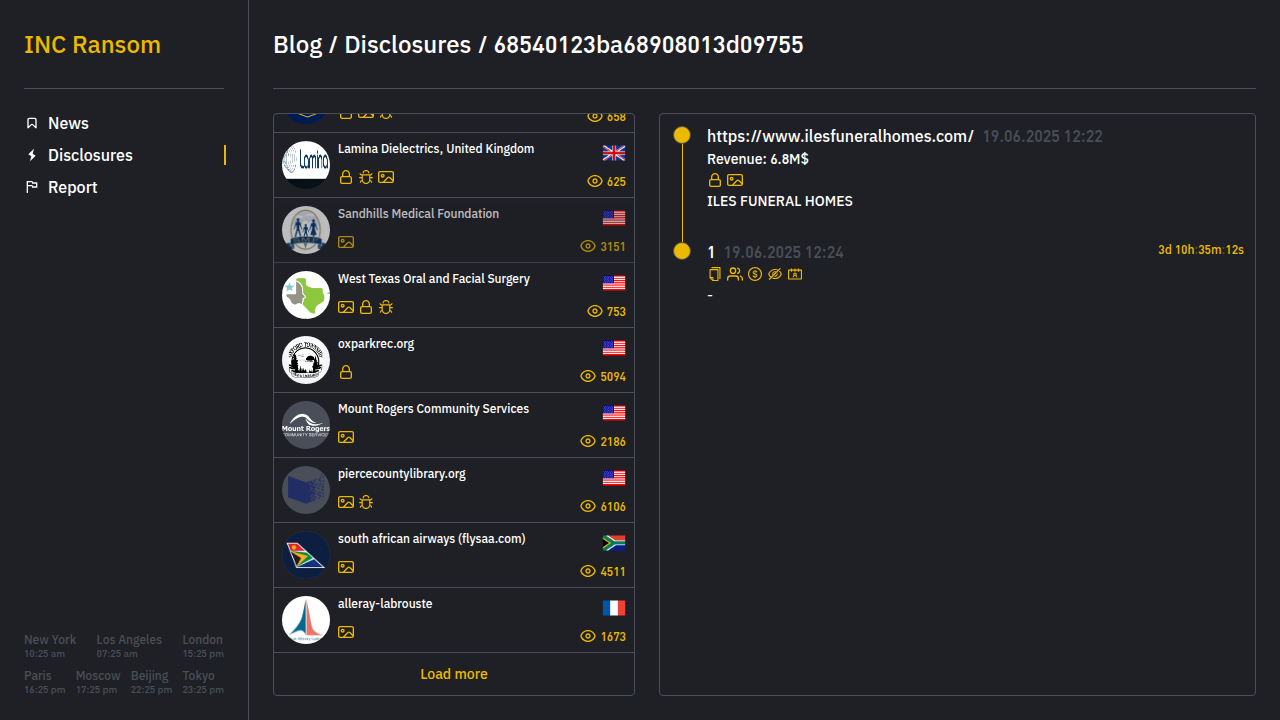Viewport: 1280px width, 720px height.
Task: Click the South African Airways logo
Action: click(306, 555)
